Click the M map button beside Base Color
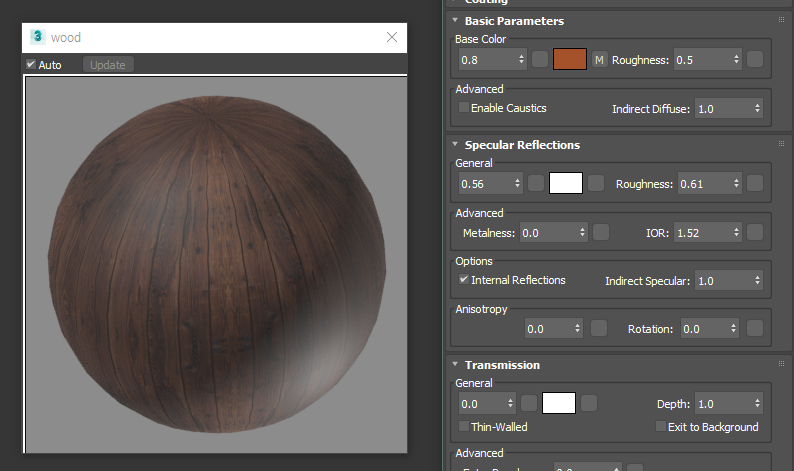 click(x=600, y=60)
